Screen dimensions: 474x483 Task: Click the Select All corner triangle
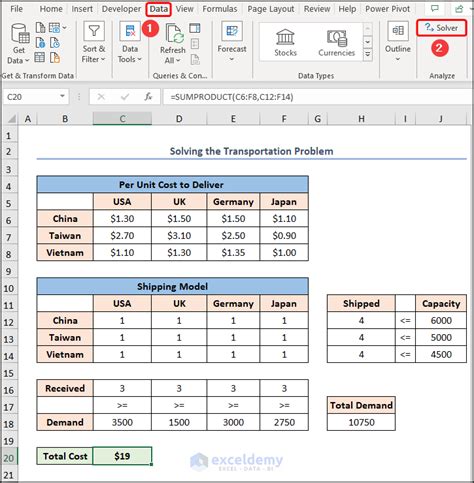11,119
